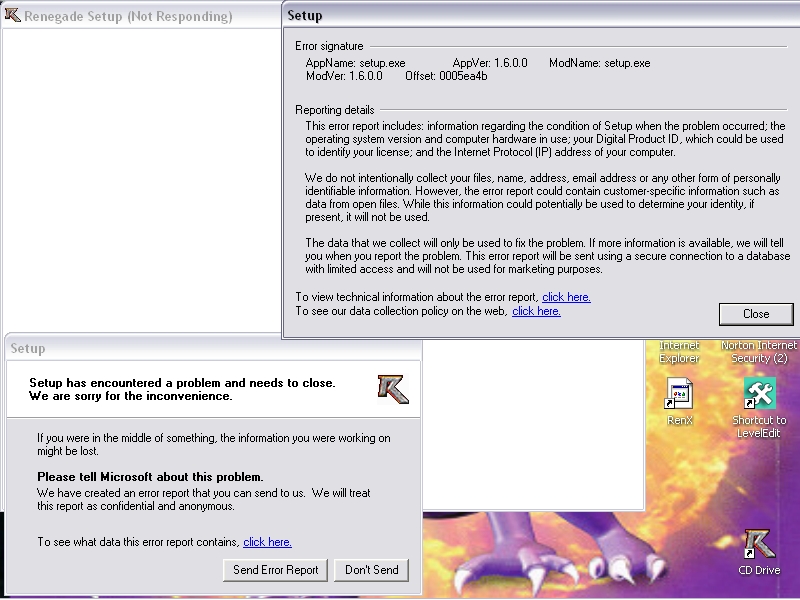800x600 pixels.
Task: Click the Reporting details heading
Action: 335,110
